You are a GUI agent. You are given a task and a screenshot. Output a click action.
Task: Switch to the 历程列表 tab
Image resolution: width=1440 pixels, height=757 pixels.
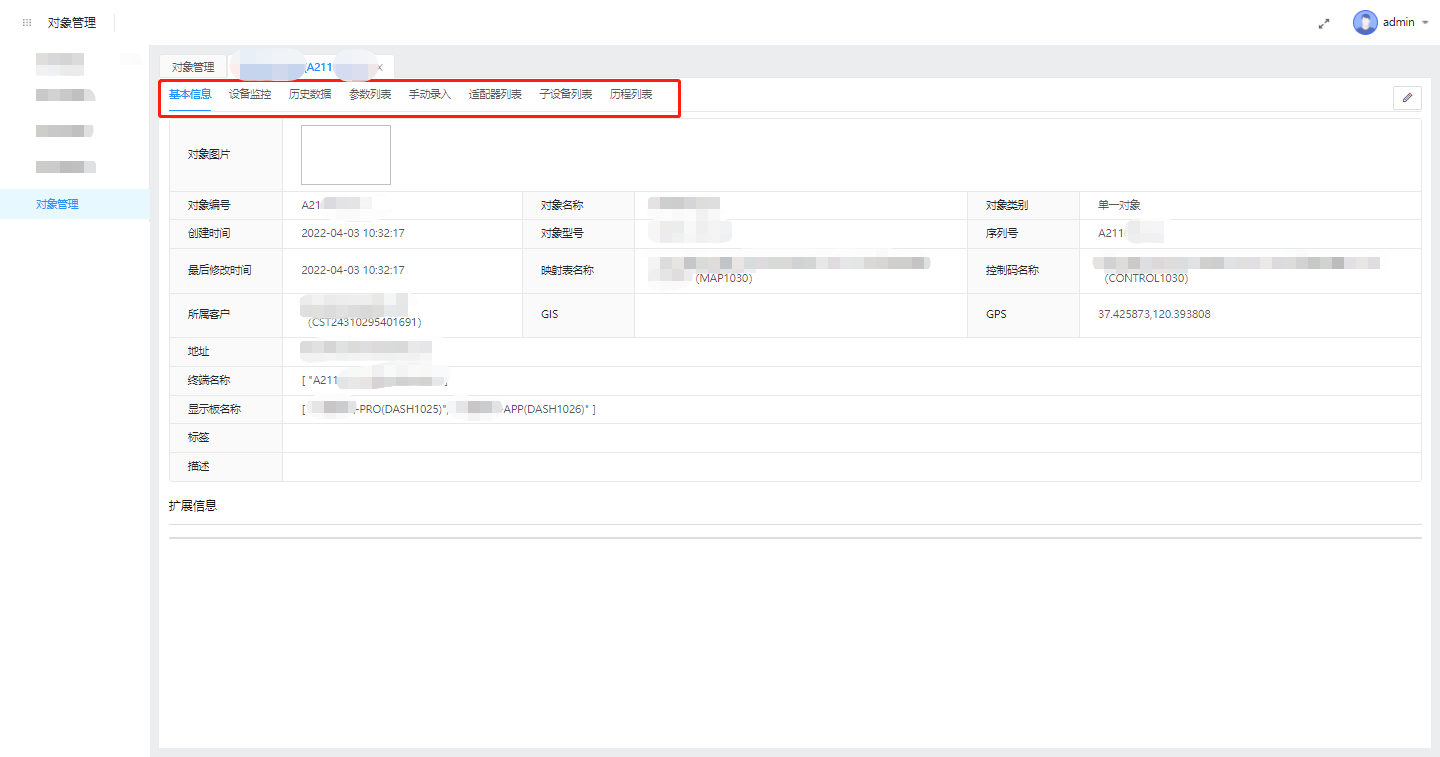(631, 95)
